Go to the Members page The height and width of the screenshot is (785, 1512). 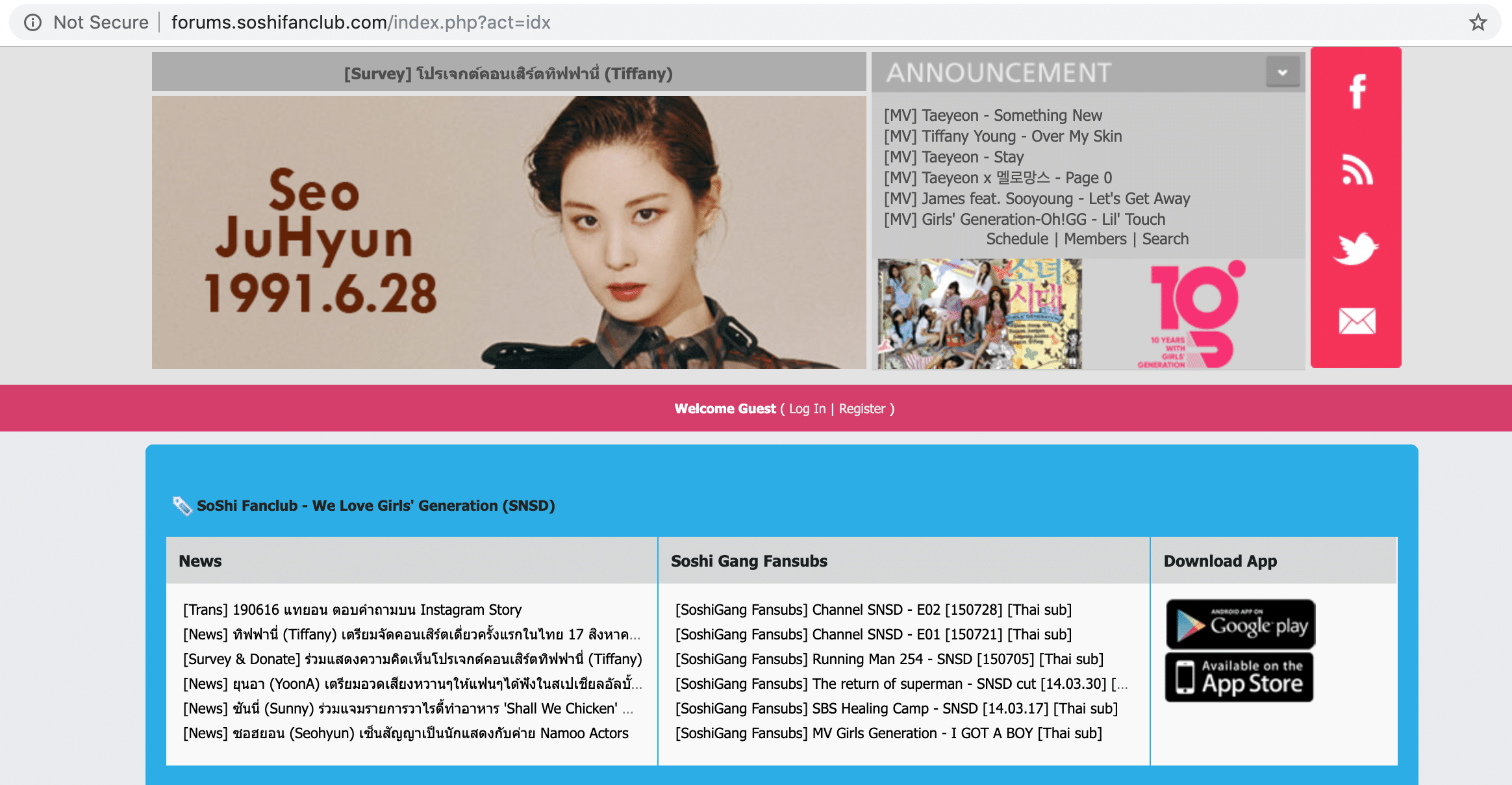click(x=1095, y=238)
